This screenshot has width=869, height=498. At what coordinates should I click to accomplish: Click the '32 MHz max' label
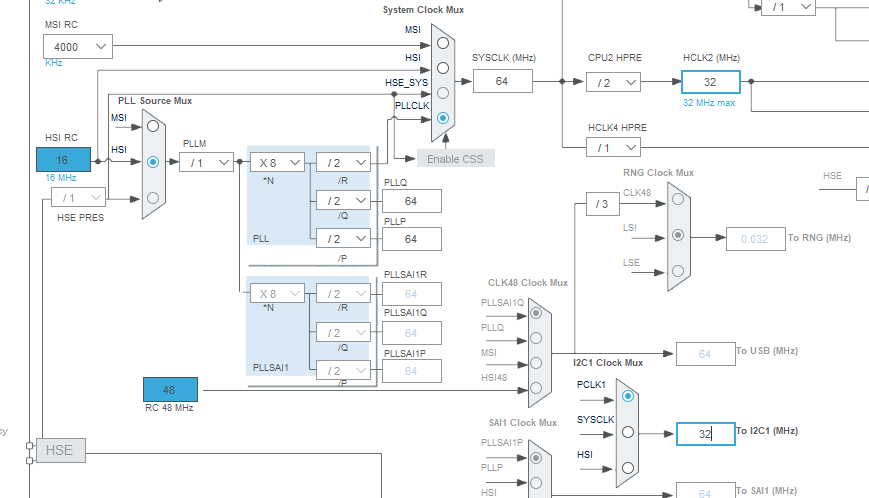[709, 102]
